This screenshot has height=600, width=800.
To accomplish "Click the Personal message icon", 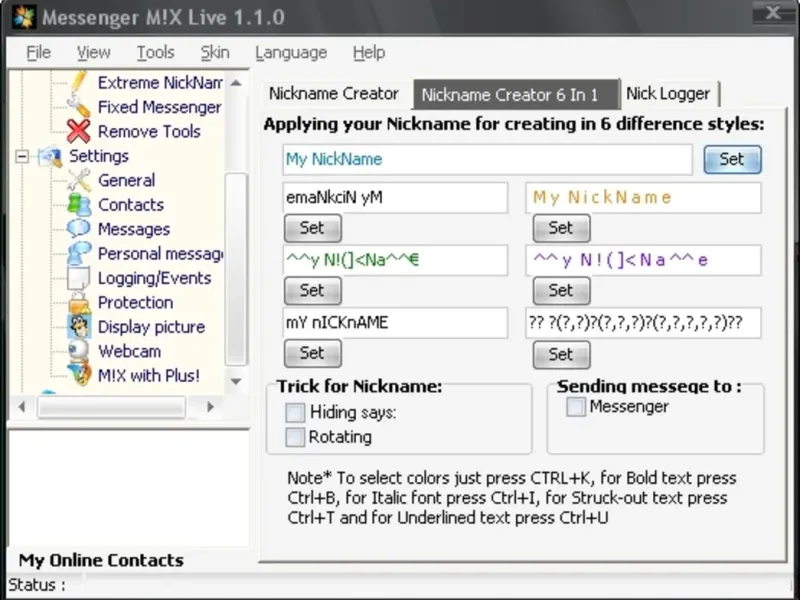I will pyautogui.click(x=79, y=253).
